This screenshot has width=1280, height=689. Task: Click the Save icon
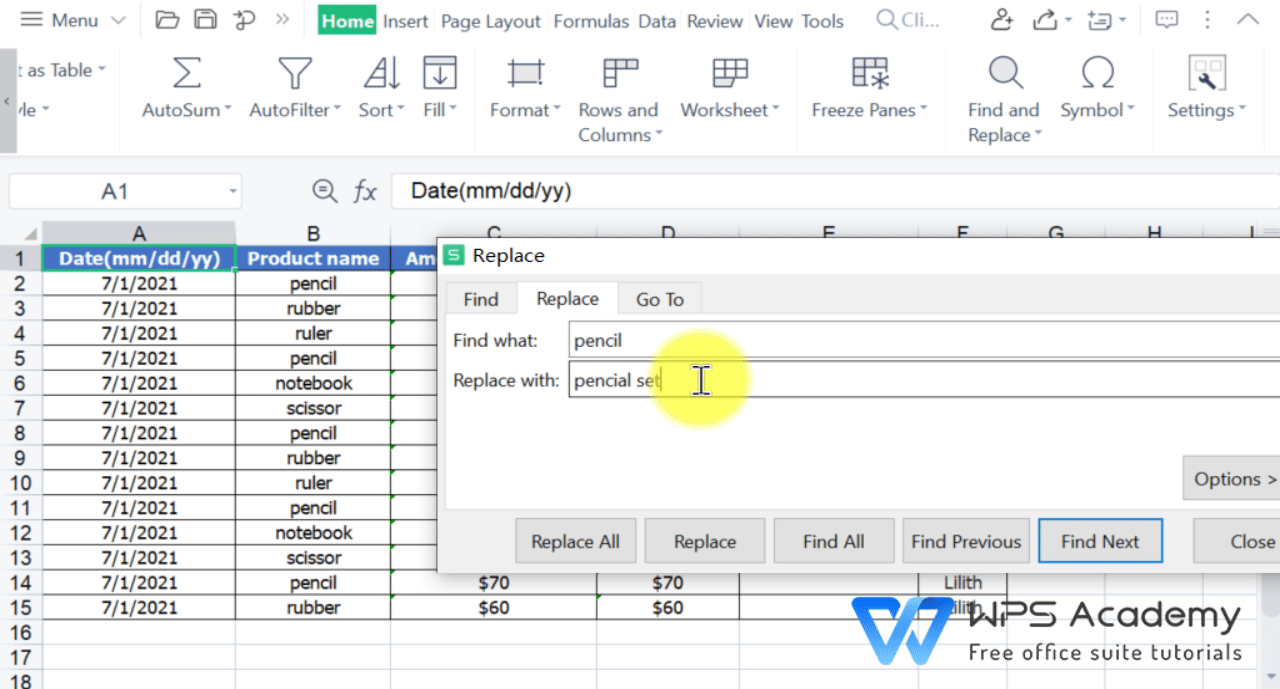tap(207, 19)
